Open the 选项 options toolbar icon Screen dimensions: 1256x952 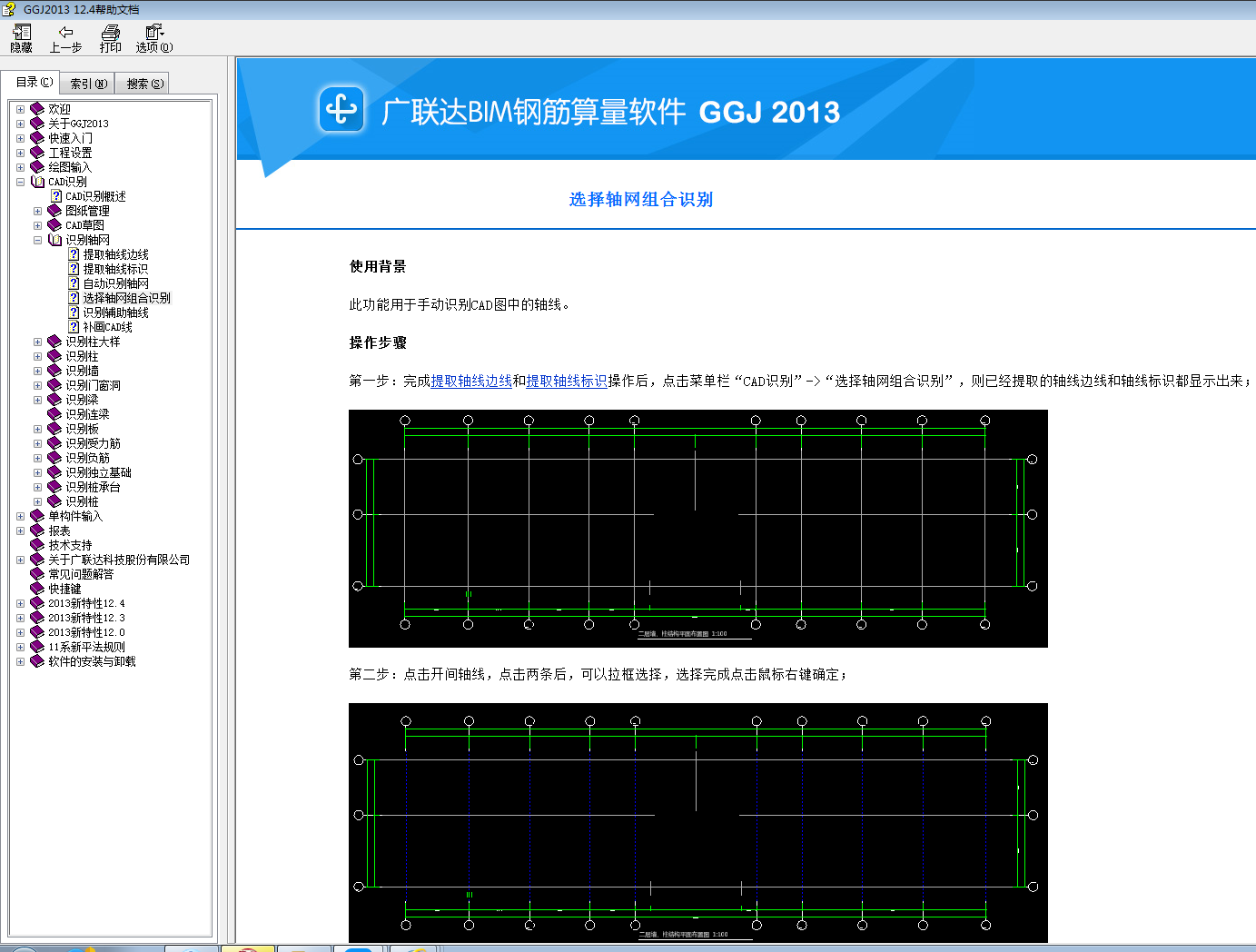[154, 38]
